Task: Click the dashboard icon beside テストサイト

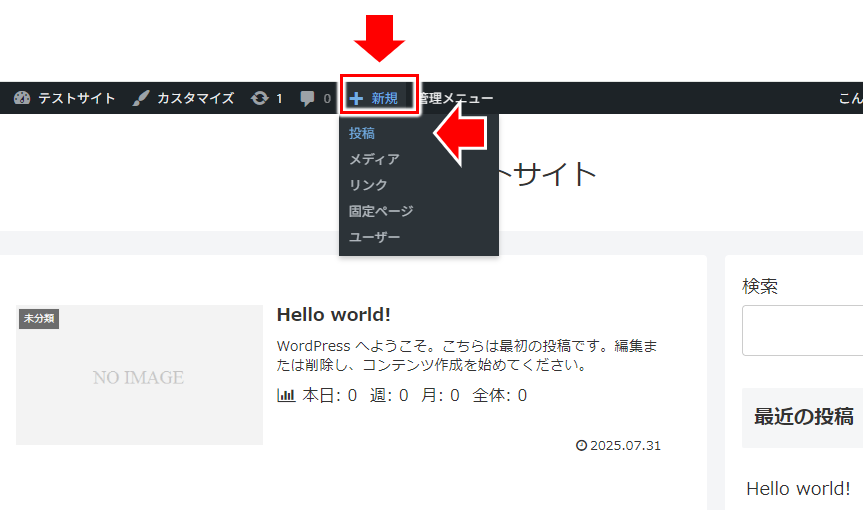Action: pos(22,98)
